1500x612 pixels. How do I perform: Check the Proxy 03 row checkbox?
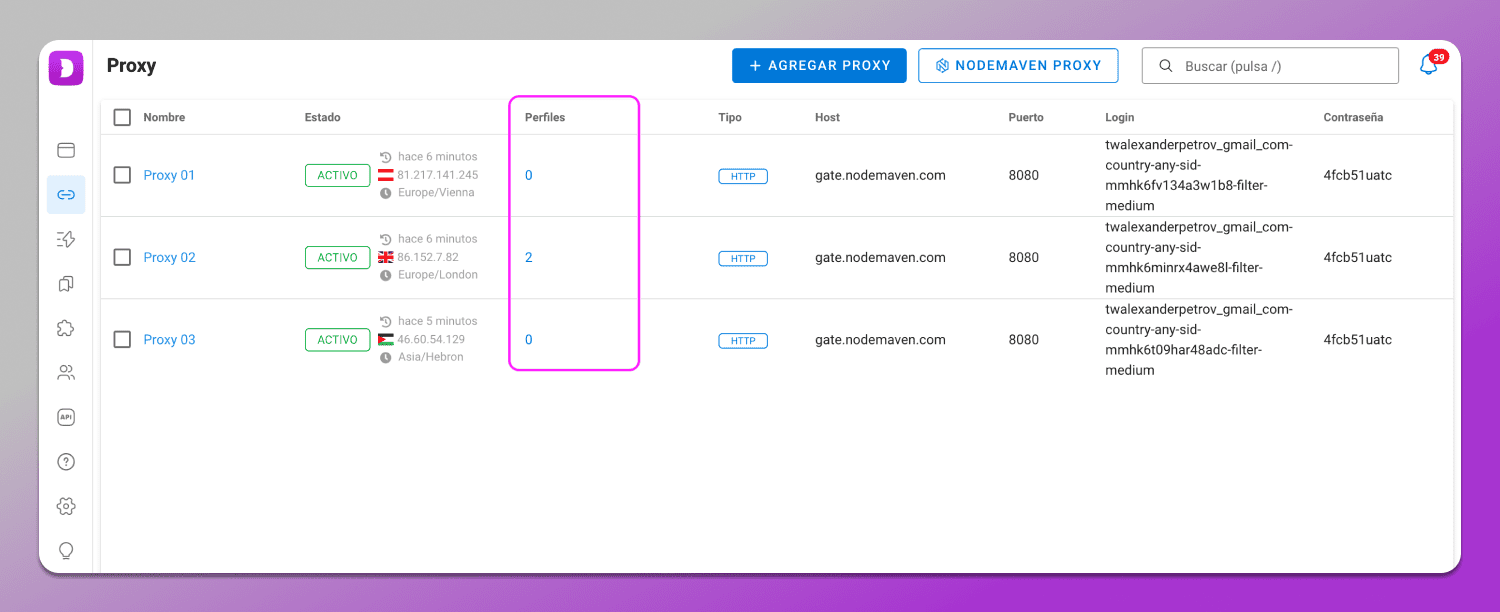(122, 339)
